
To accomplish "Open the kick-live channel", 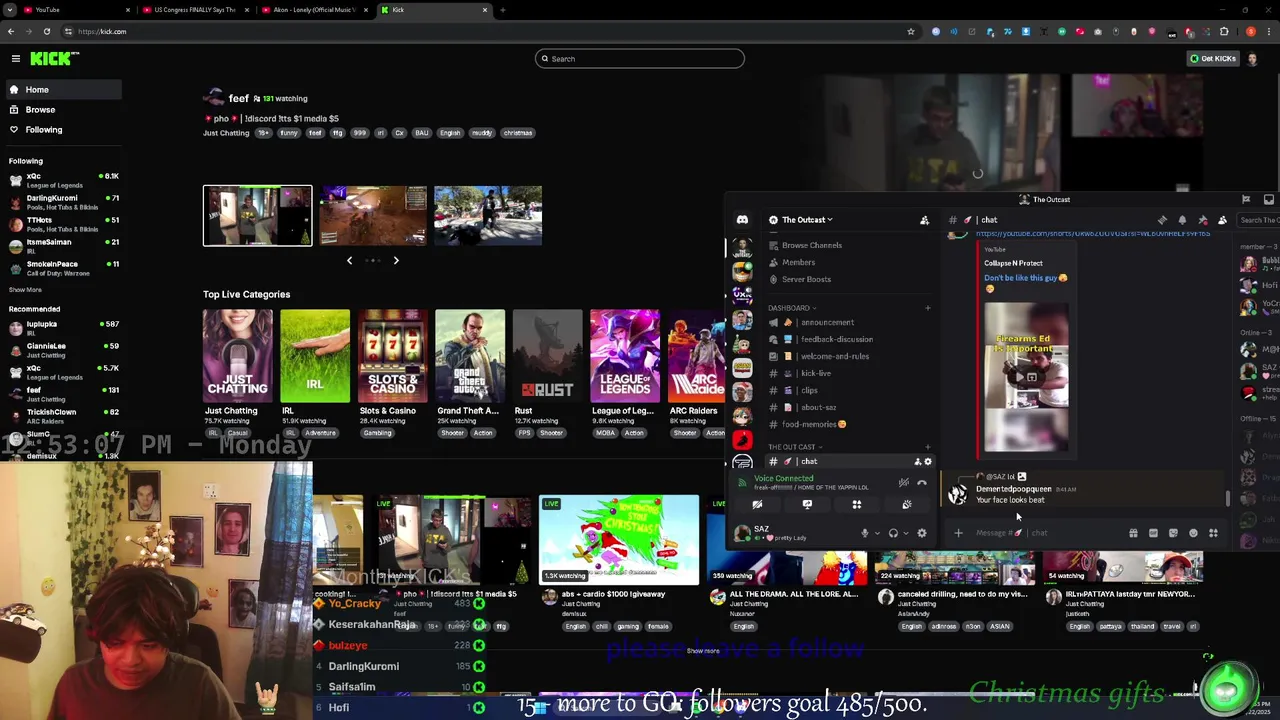I will pos(848,374).
